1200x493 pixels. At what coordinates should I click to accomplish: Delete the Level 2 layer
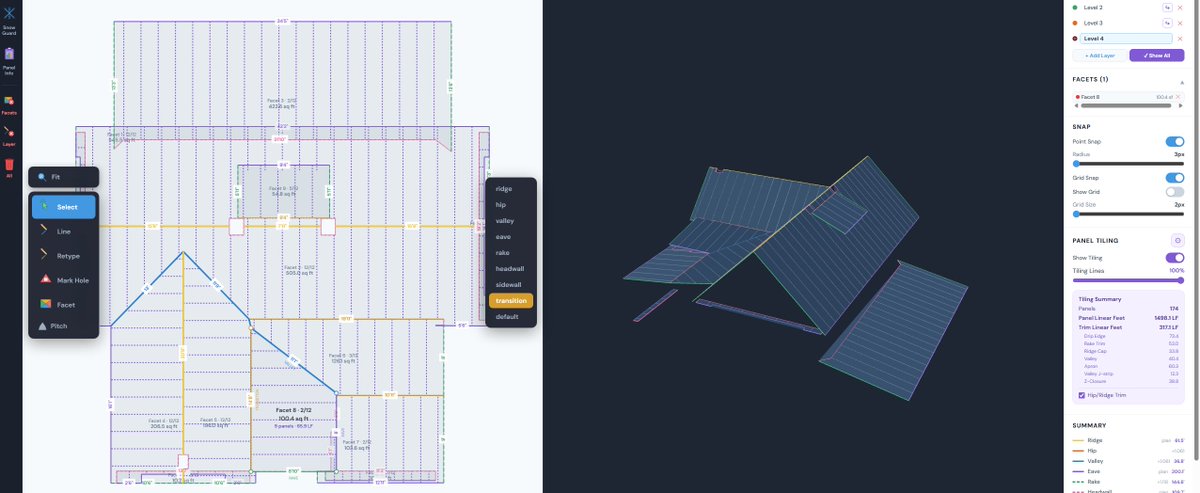[1180, 7]
